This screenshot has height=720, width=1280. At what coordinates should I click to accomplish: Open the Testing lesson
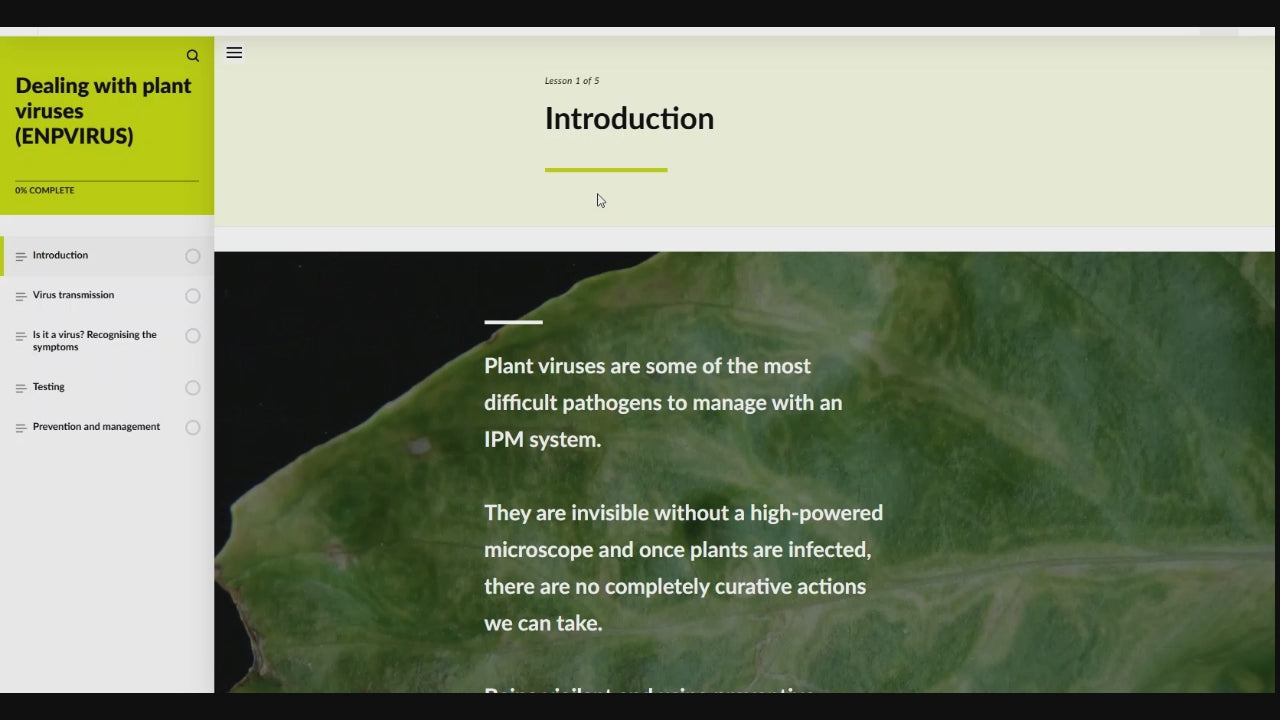tap(48, 387)
